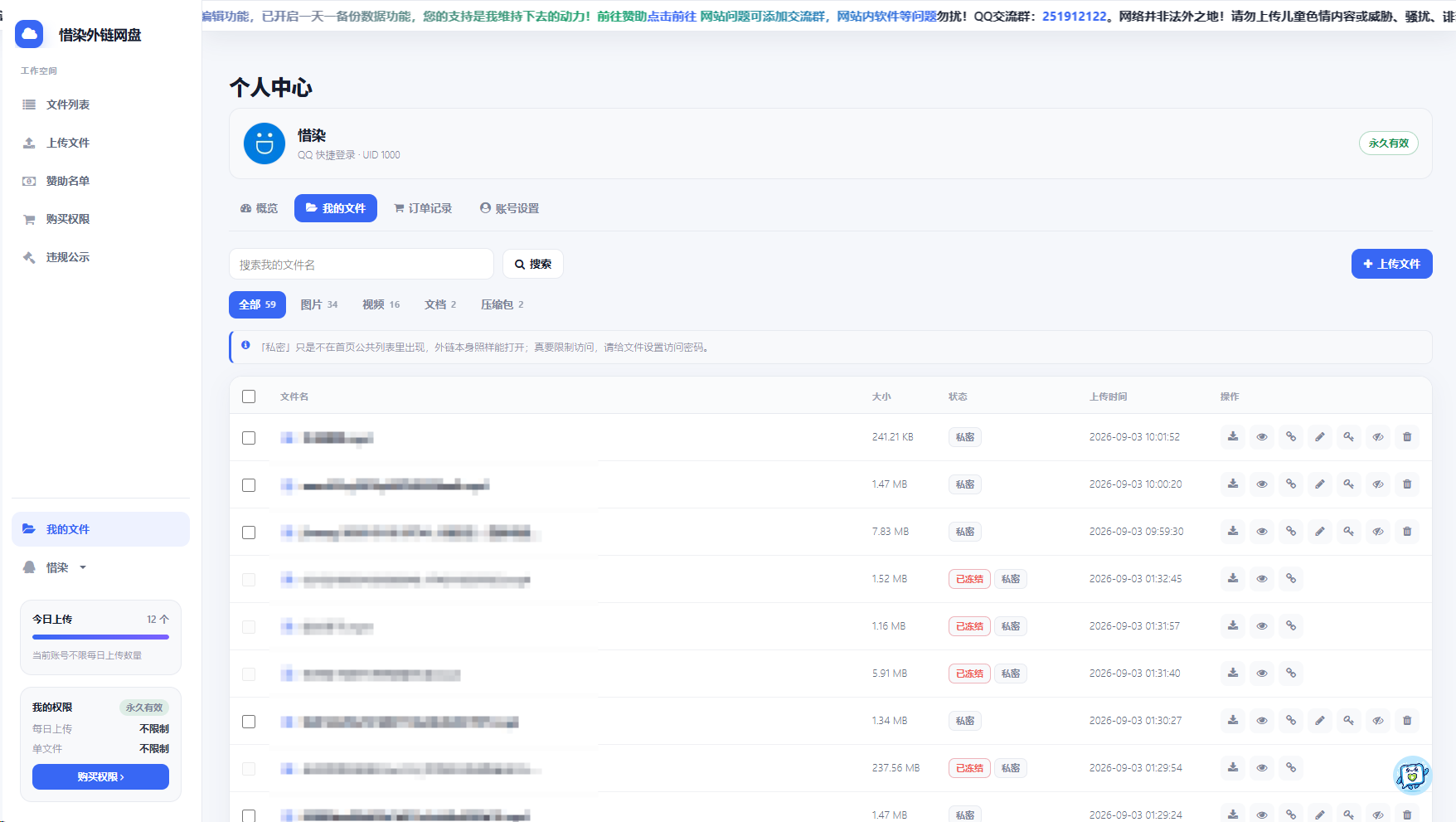Download the frozen 1.16 MB file
The image size is (1456, 822).
(1233, 626)
